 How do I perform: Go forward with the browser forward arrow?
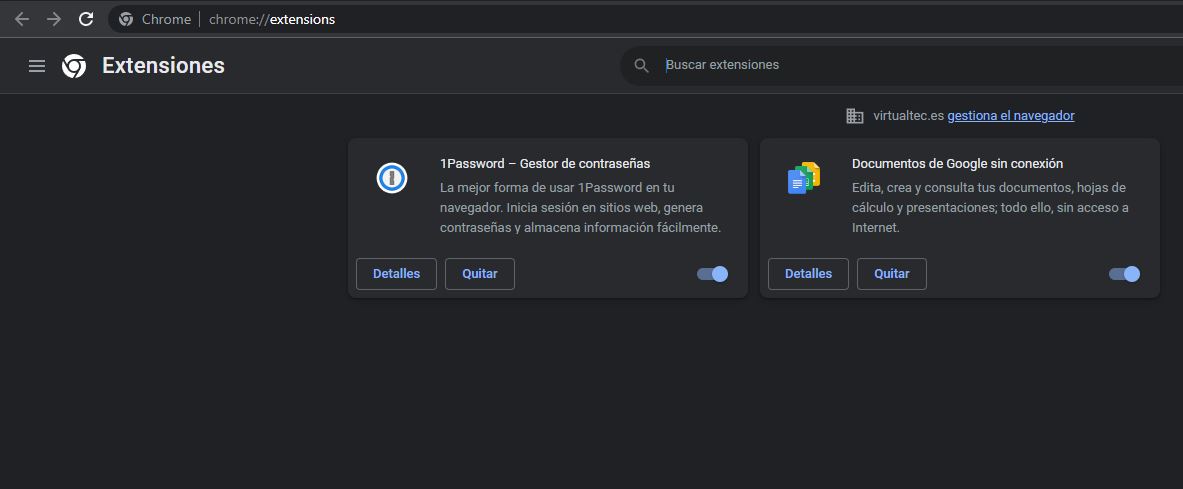(54, 20)
